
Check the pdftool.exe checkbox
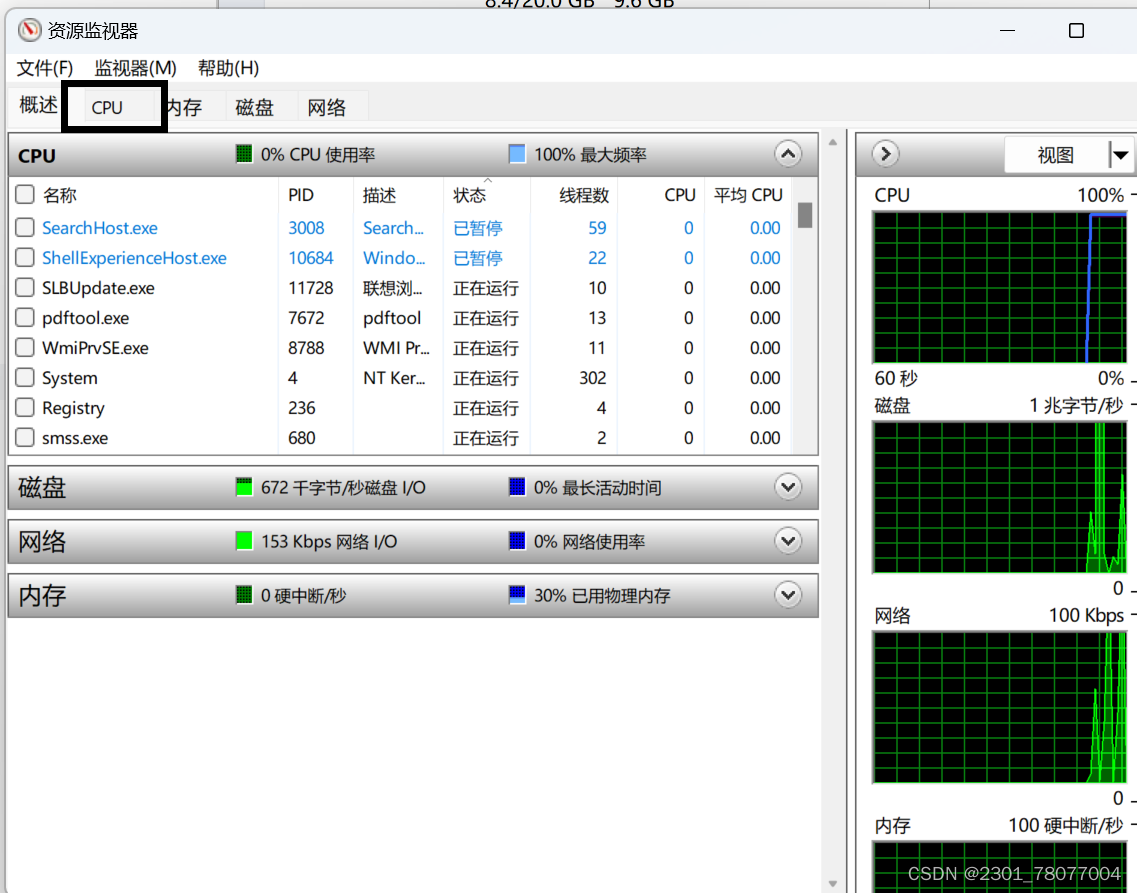(x=25, y=317)
